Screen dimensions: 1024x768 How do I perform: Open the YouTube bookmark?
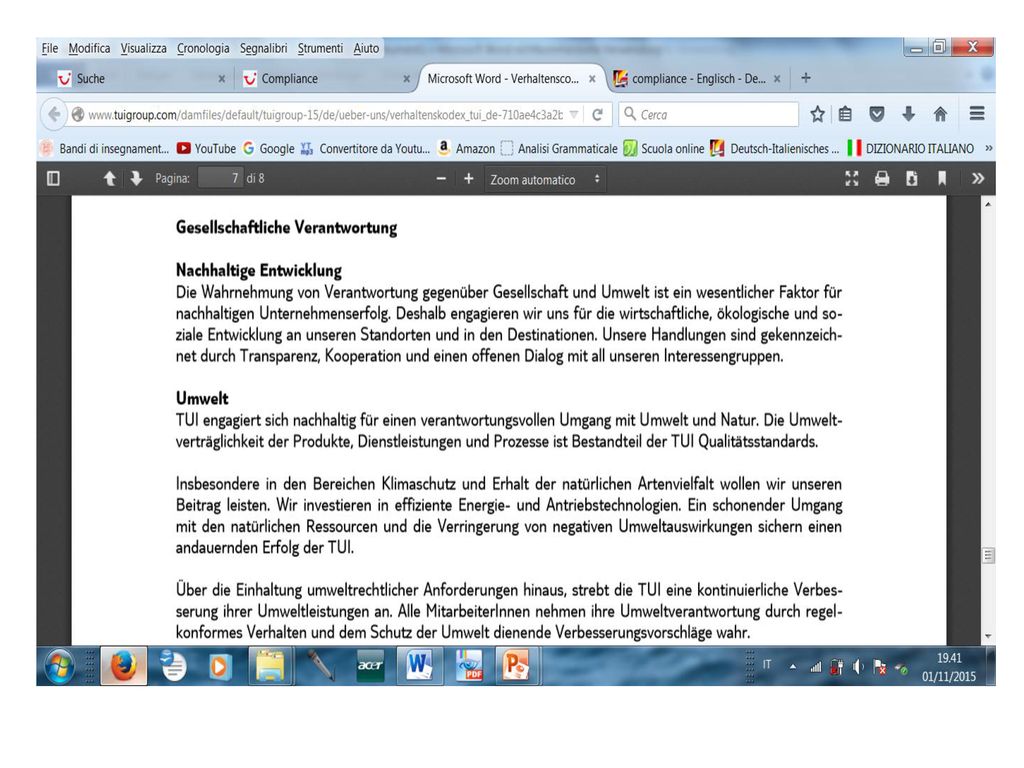[x=206, y=149]
